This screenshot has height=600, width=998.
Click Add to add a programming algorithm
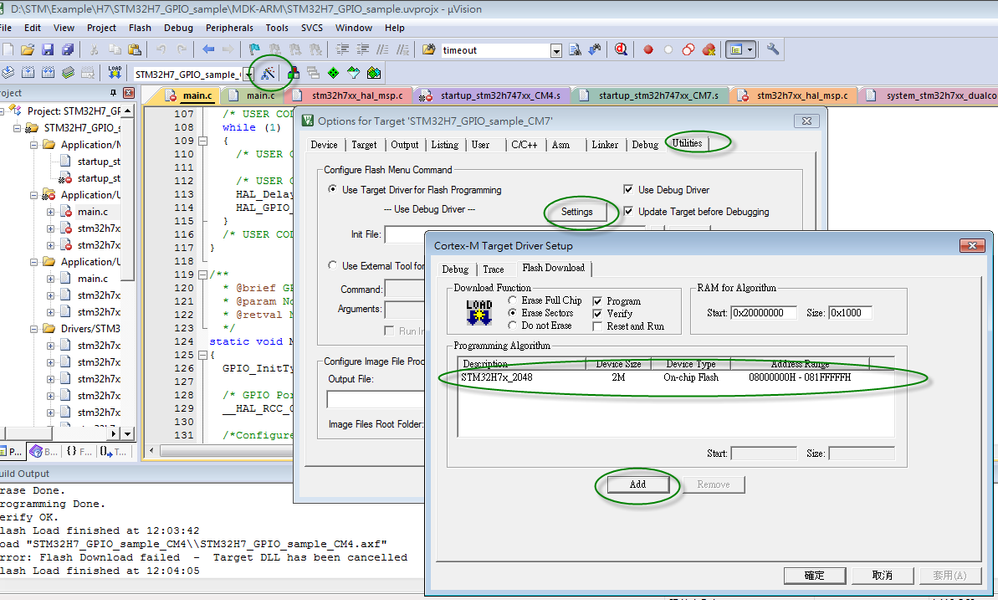click(x=638, y=485)
